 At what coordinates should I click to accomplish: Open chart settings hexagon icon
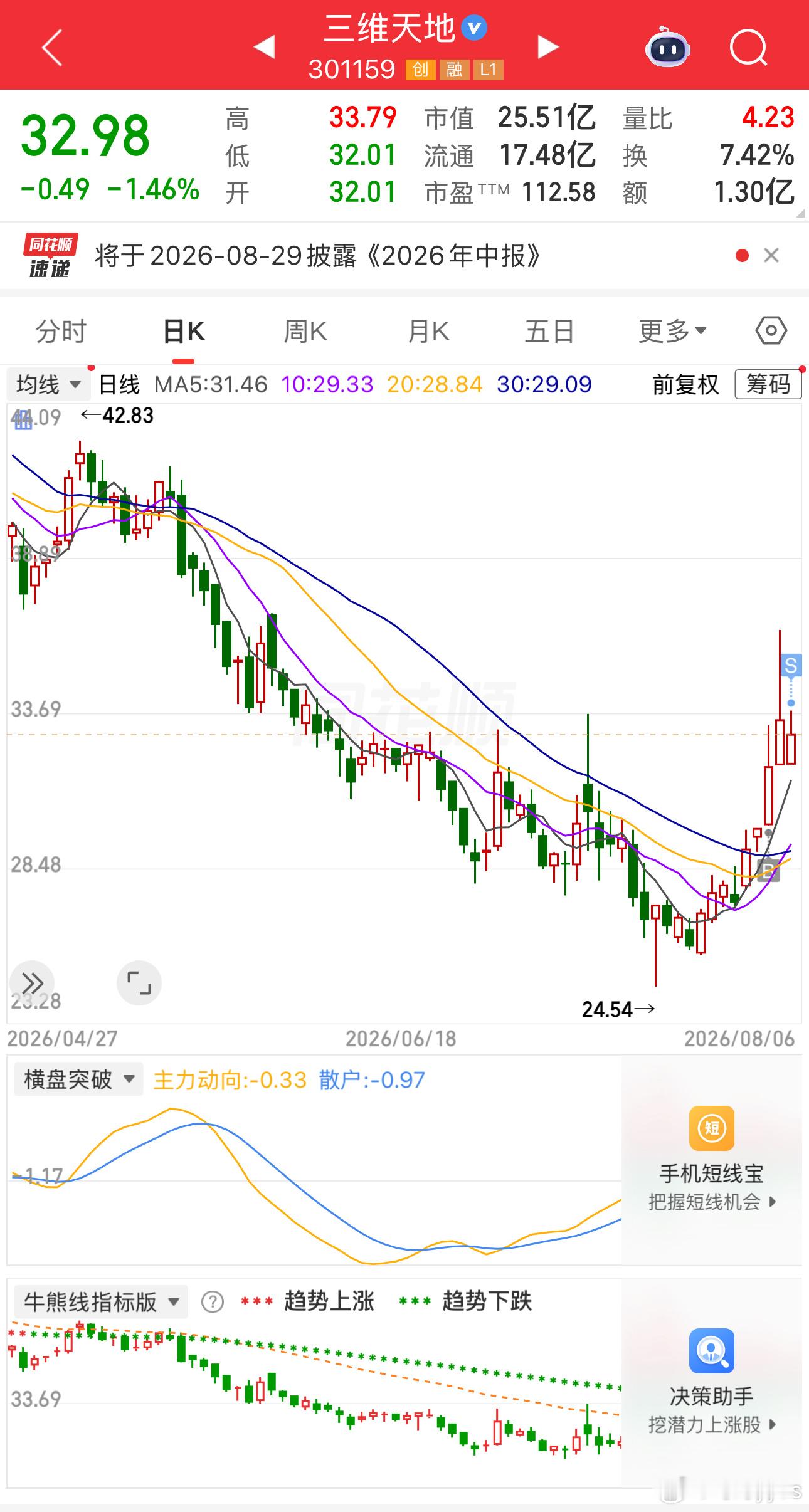[771, 330]
